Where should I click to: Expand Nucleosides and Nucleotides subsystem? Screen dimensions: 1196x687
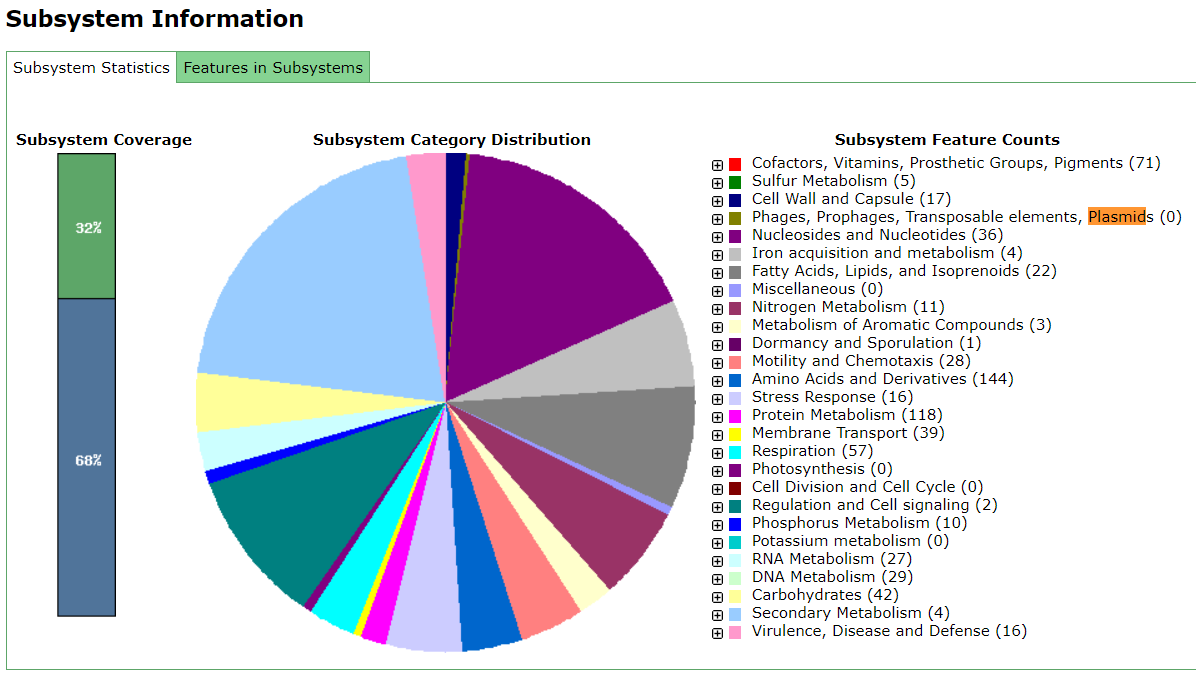(717, 237)
